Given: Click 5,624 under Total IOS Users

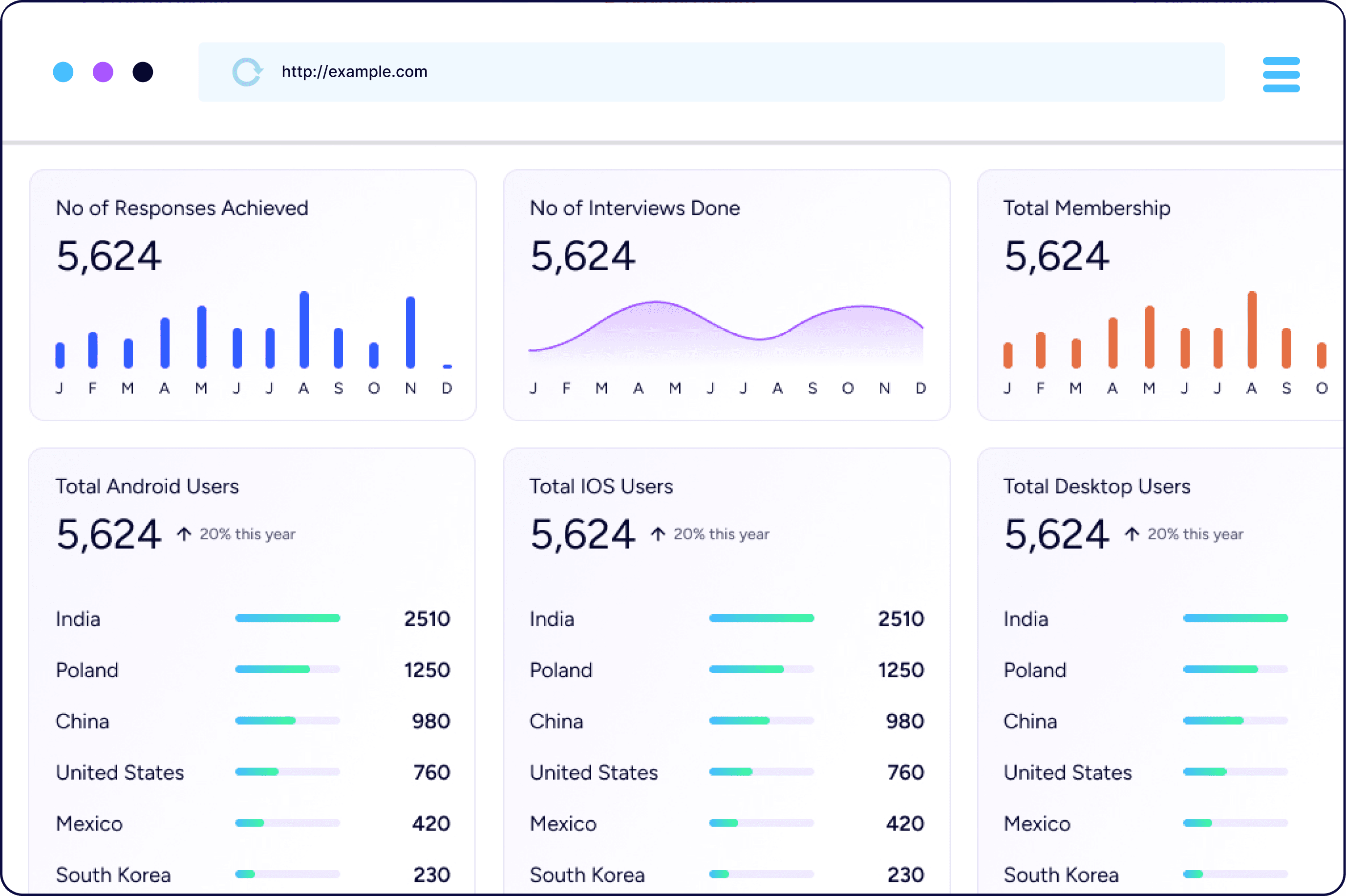Looking at the screenshot, I should [583, 534].
